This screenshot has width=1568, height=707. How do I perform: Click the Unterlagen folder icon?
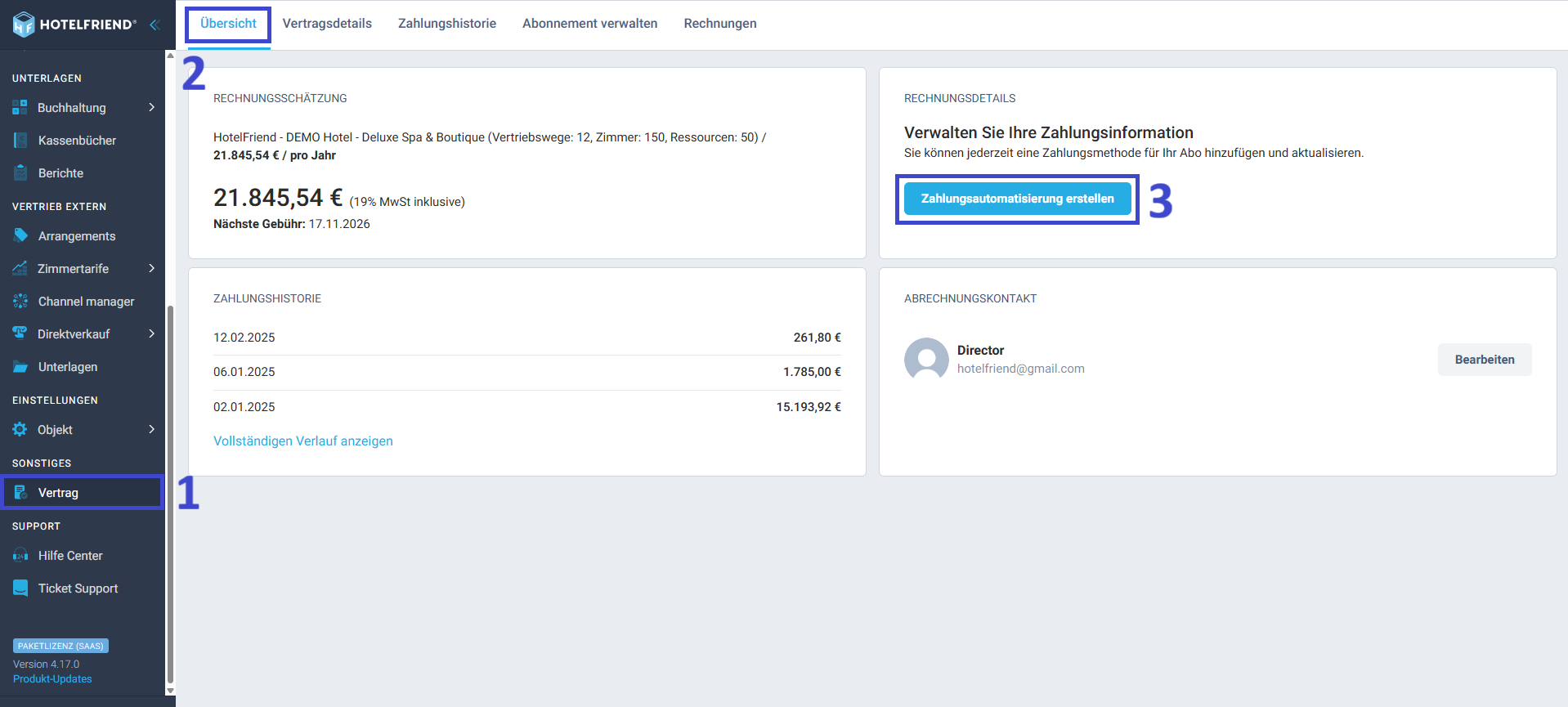(x=20, y=366)
